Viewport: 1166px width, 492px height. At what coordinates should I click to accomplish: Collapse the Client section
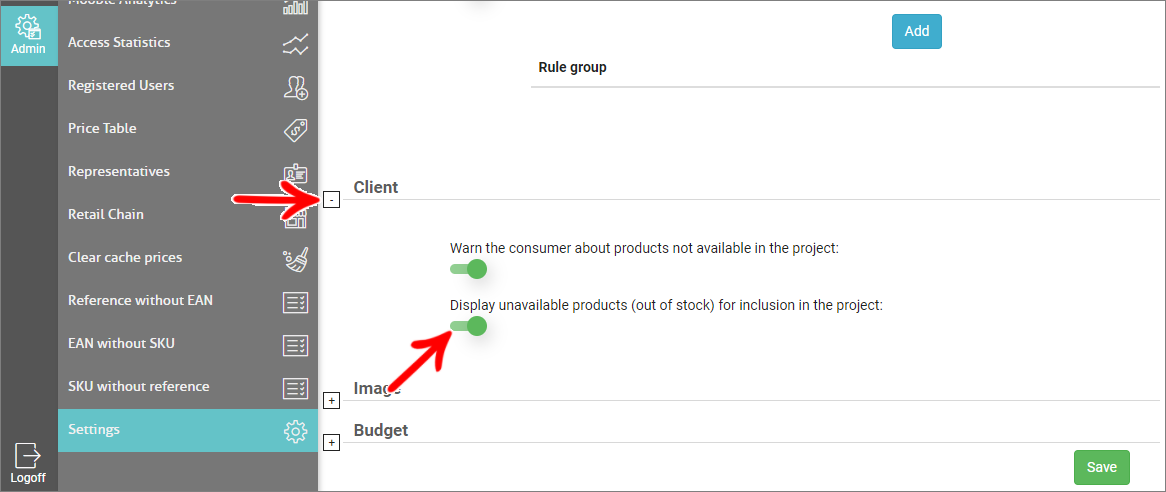[x=332, y=199]
